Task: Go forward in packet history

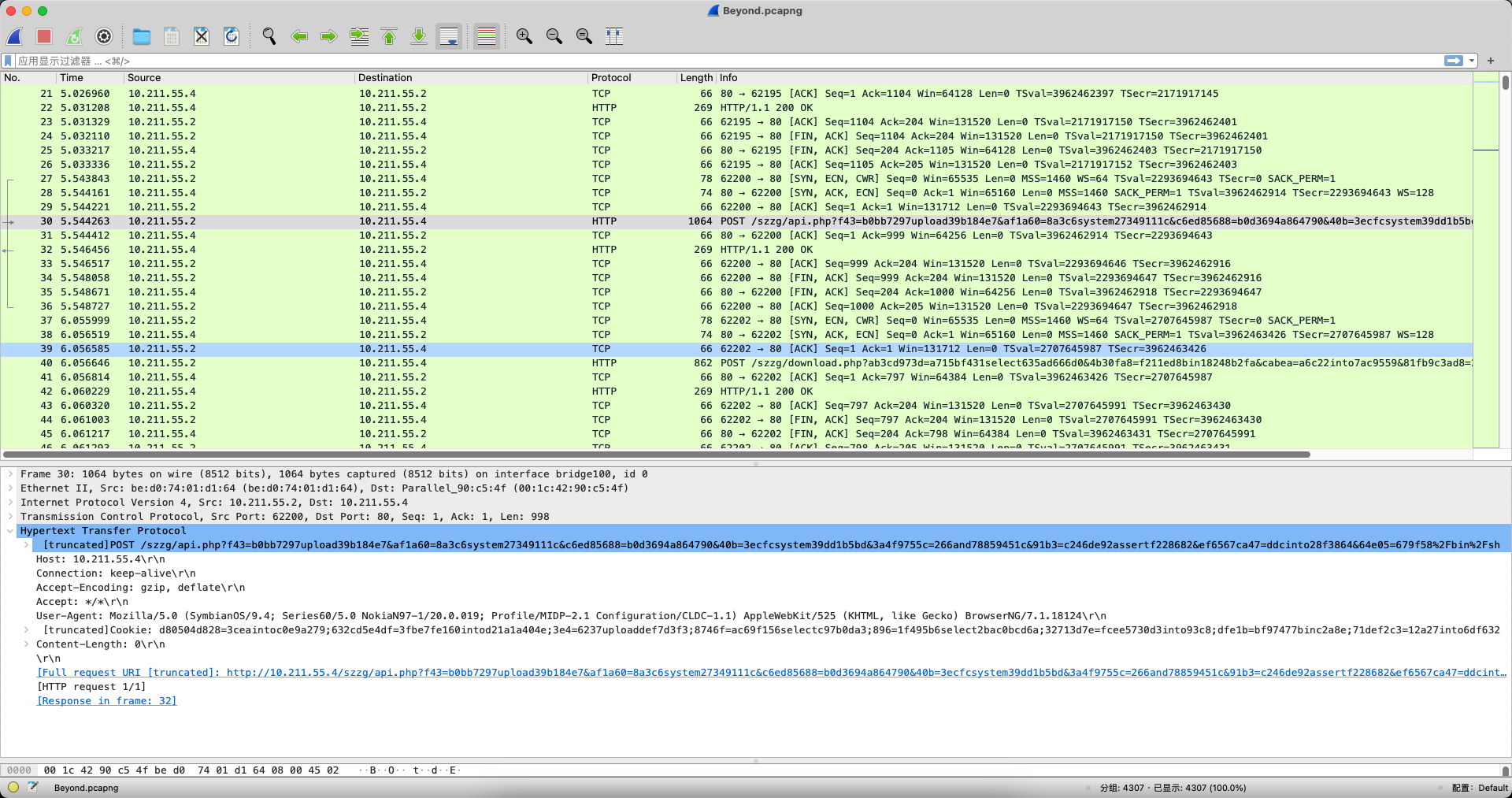Action: tap(329, 36)
